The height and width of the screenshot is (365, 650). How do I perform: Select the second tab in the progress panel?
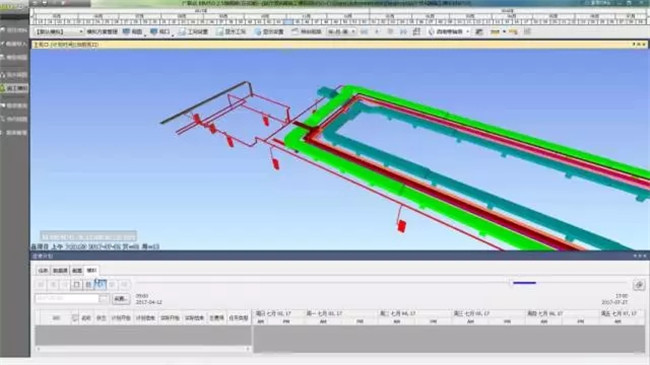tap(61, 270)
